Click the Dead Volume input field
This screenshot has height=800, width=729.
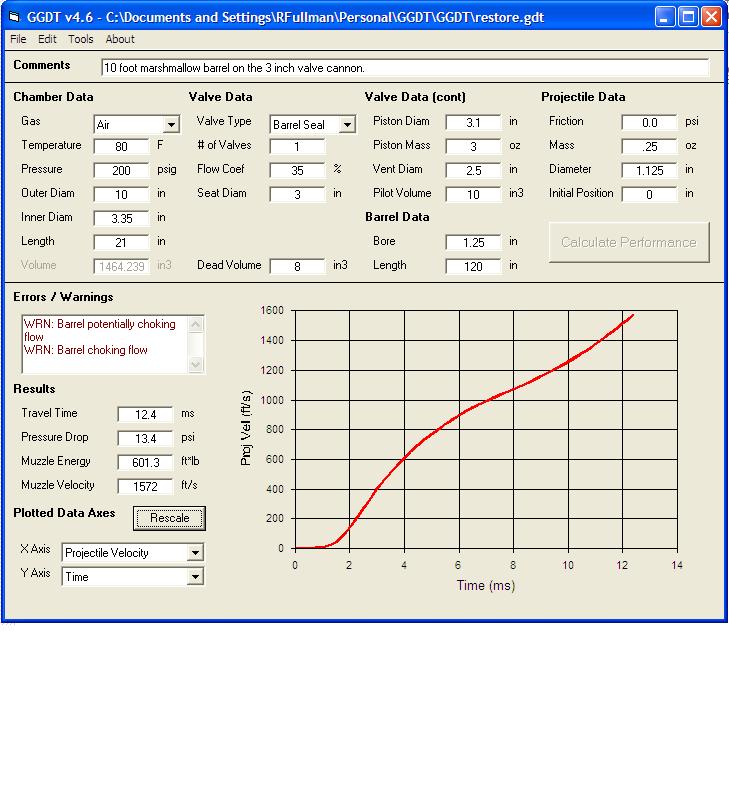pos(297,266)
